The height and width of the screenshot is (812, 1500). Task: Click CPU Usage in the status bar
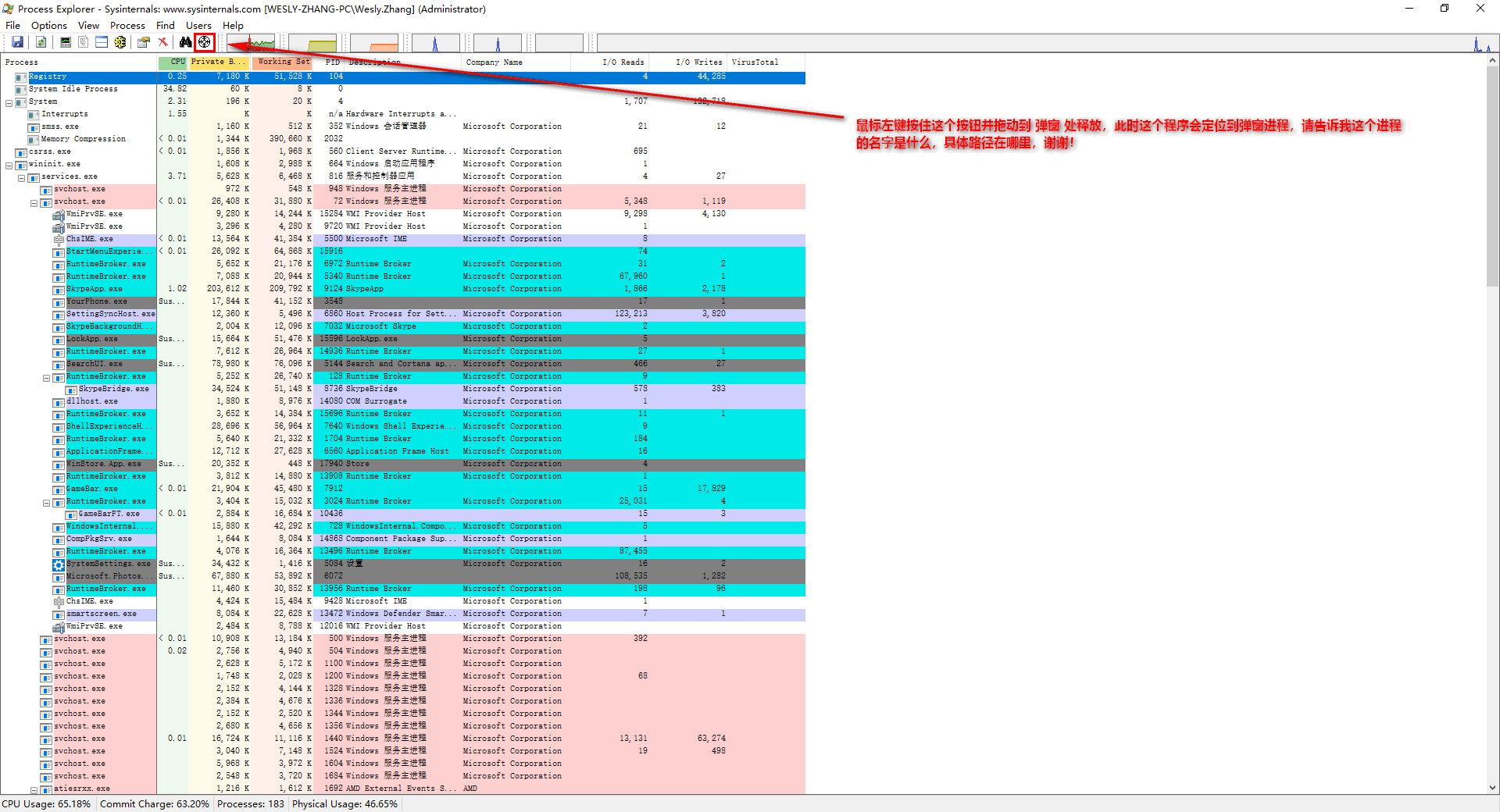[x=47, y=804]
